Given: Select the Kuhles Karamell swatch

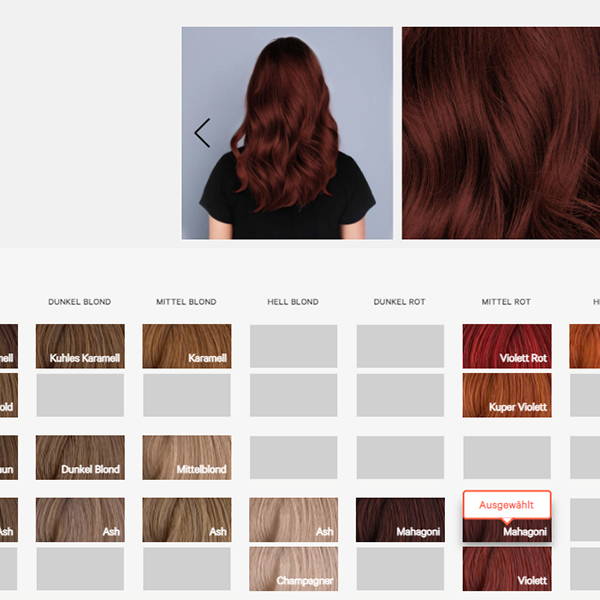Looking at the screenshot, I should point(80,346).
